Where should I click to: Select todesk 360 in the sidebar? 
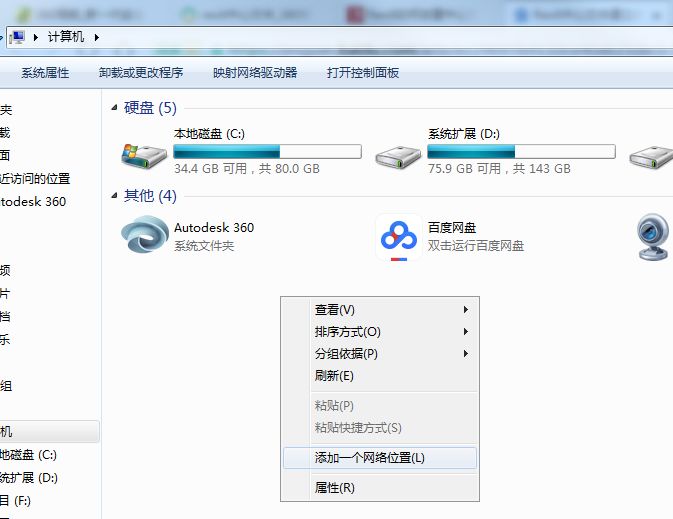33,202
